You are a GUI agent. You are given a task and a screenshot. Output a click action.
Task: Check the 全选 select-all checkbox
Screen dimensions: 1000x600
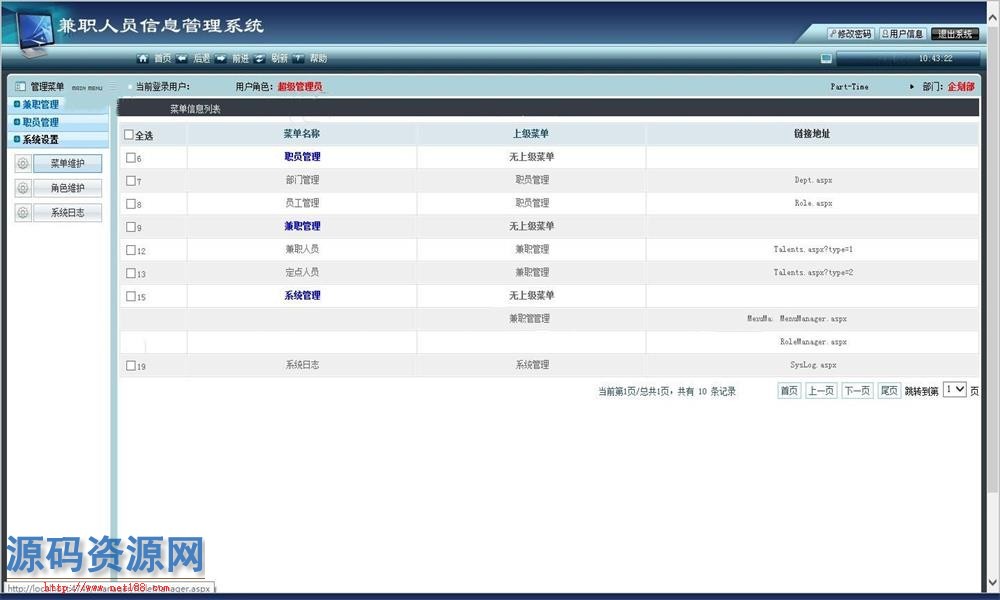click(x=129, y=135)
